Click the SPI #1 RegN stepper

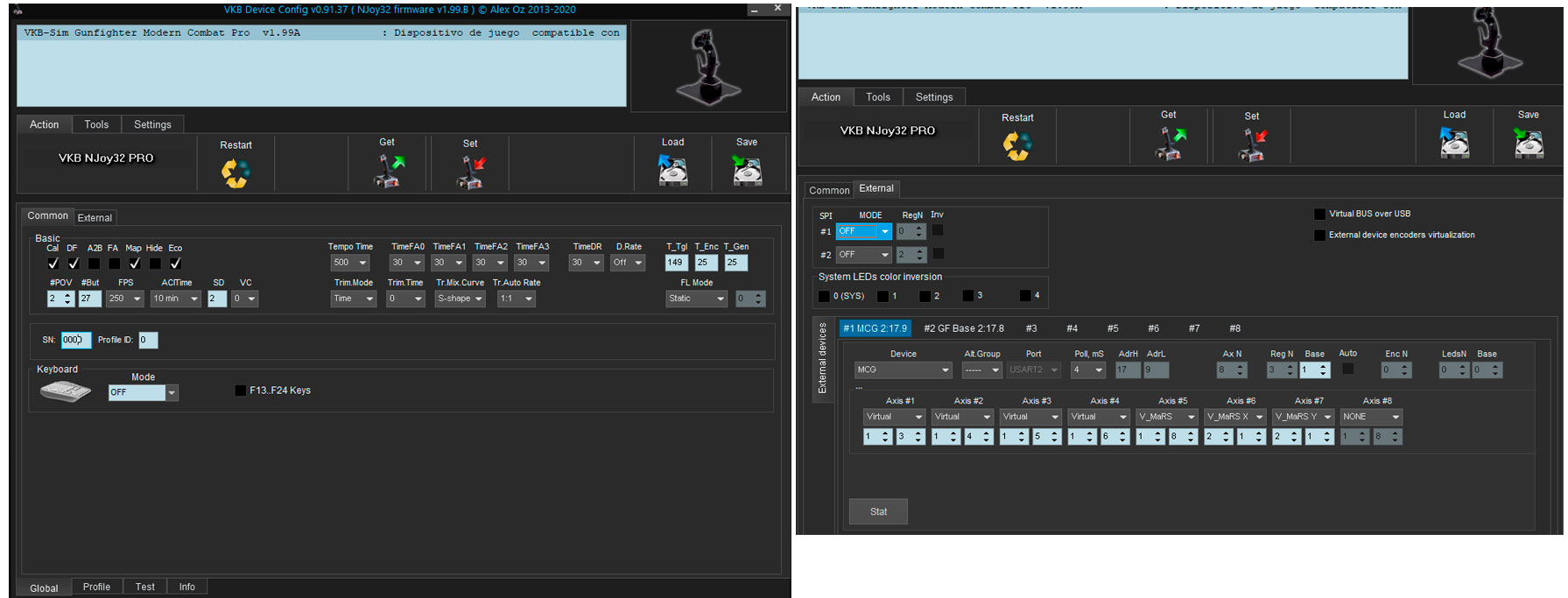click(x=911, y=231)
